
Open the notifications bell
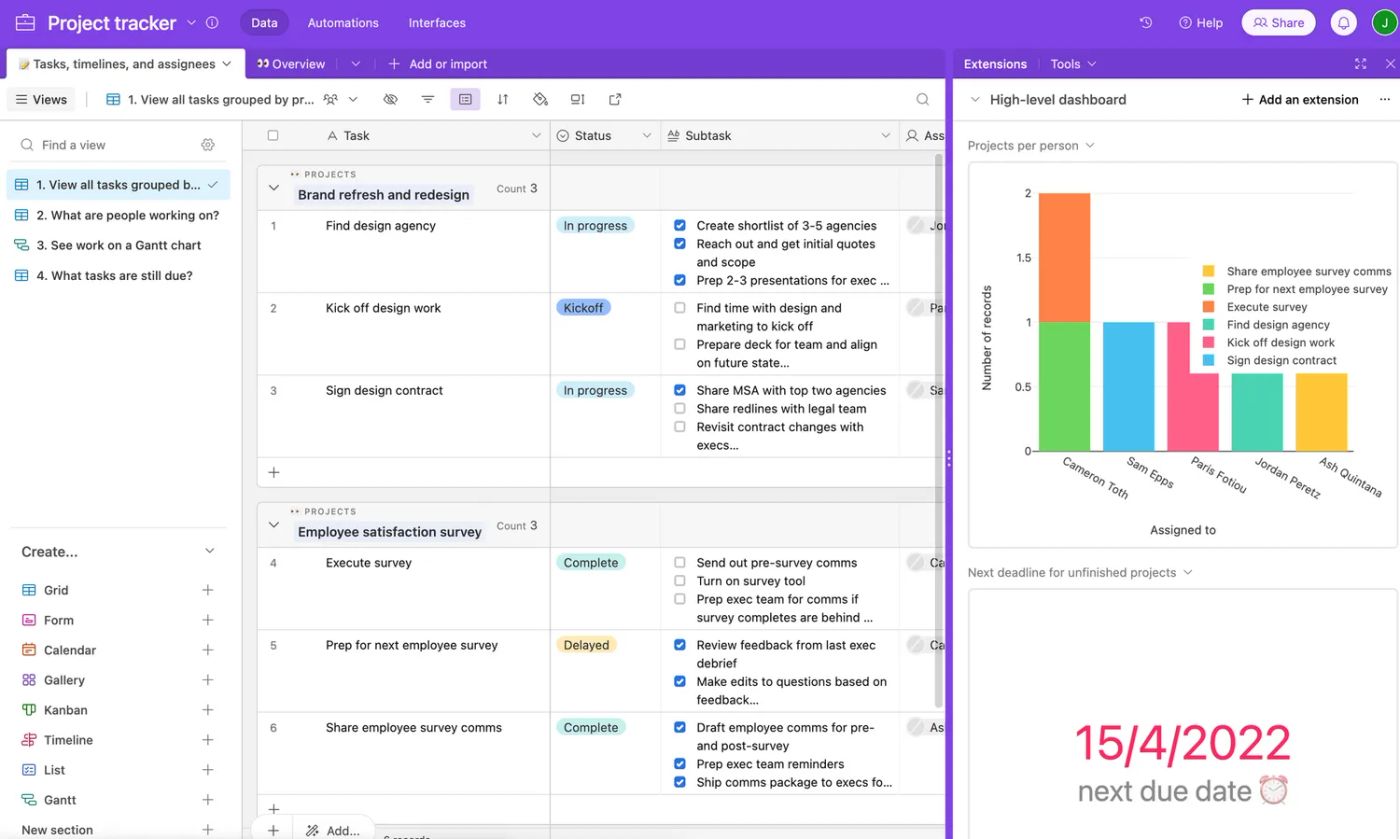coord(1343,21)
